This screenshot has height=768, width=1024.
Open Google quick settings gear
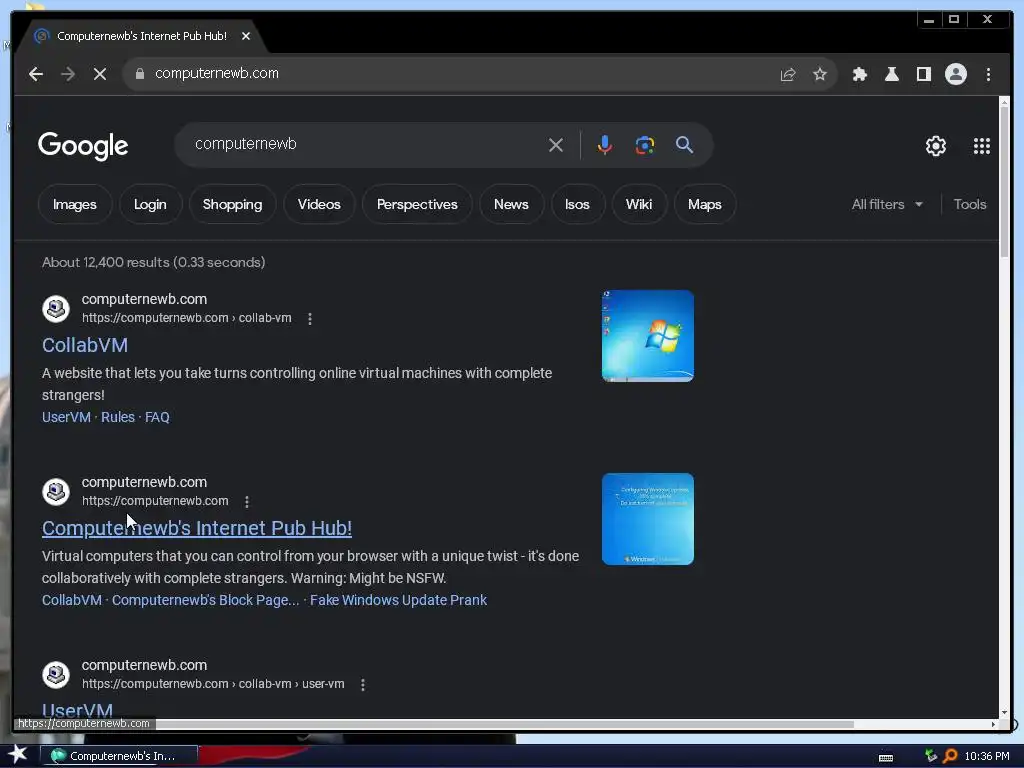point(936,146)
